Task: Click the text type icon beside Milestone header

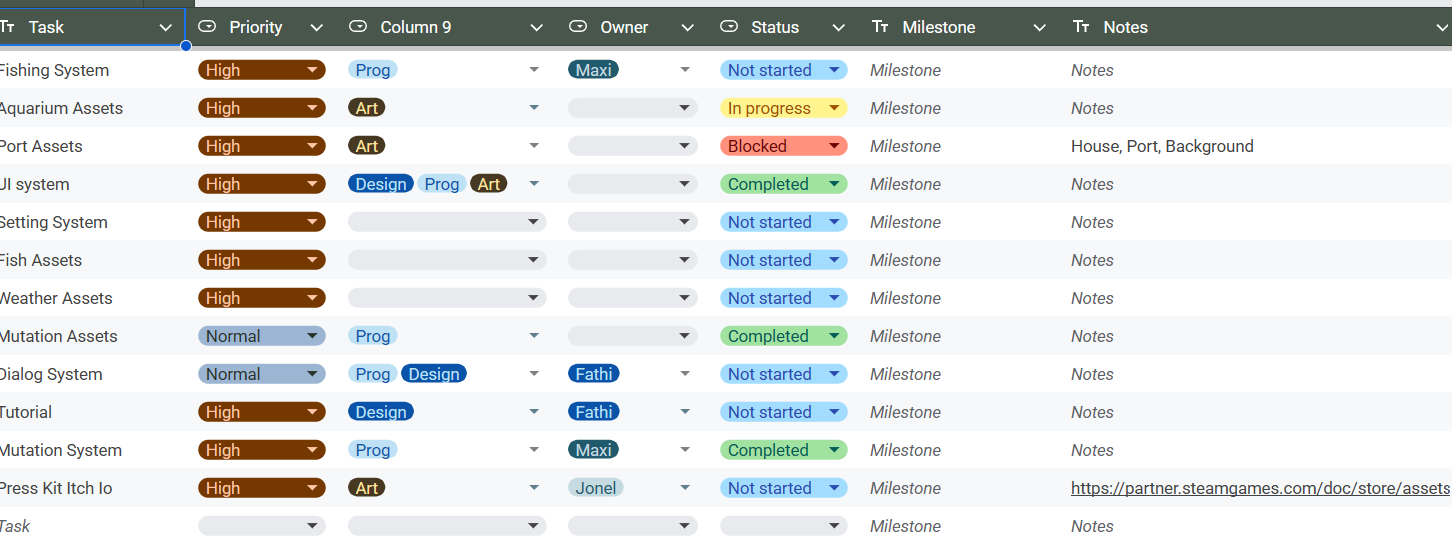Action: click(x=880, y=27)
